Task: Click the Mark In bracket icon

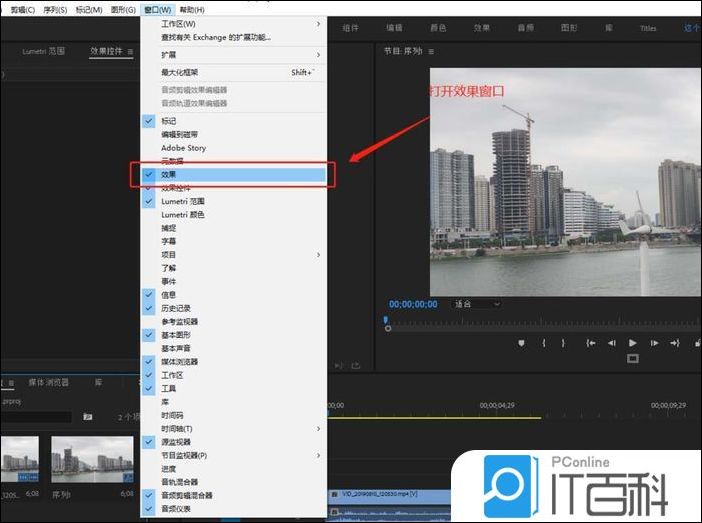Action: pos(544,343)
